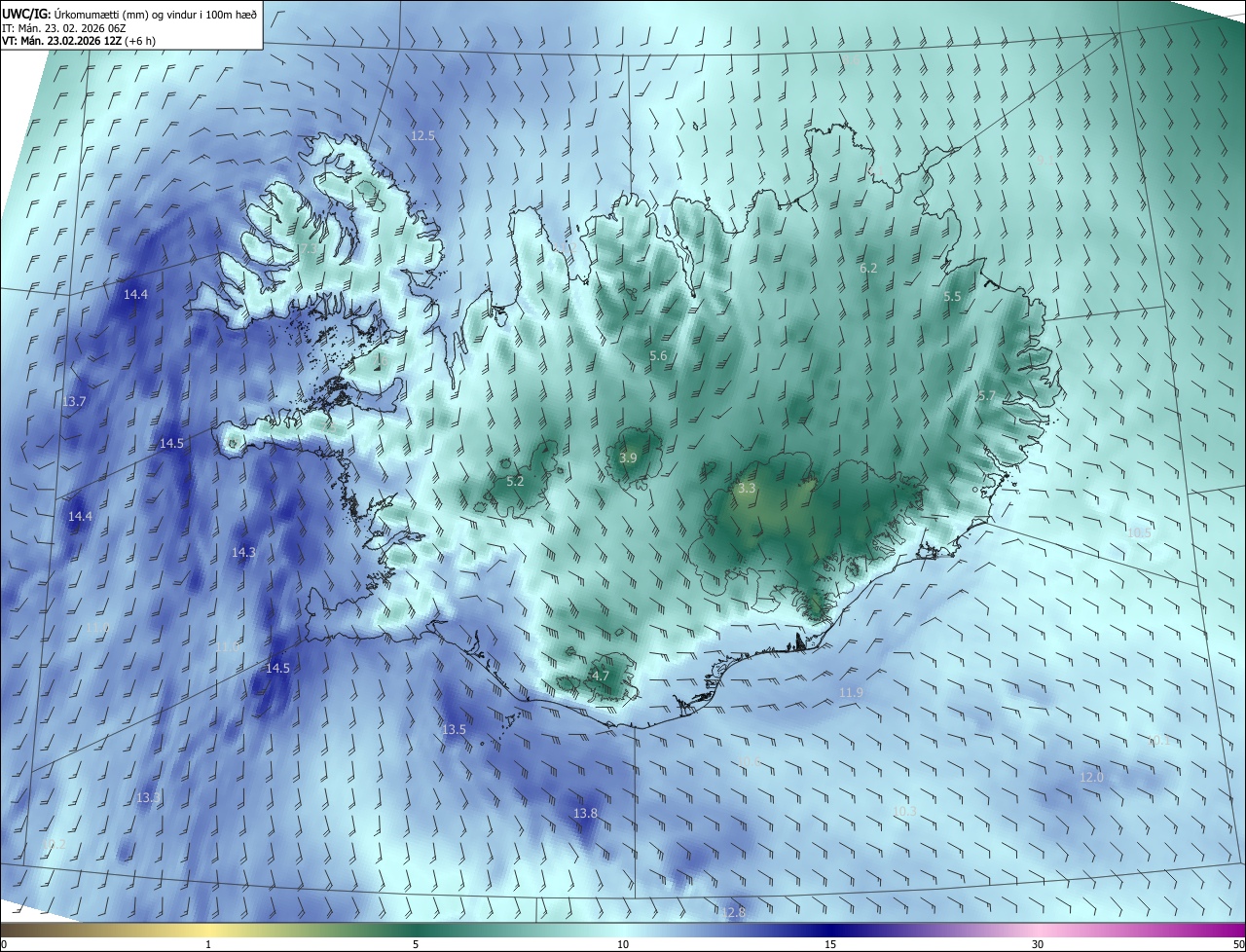Click the 10.3 value label on the map

pyautogui.click(x=905, y=810)
